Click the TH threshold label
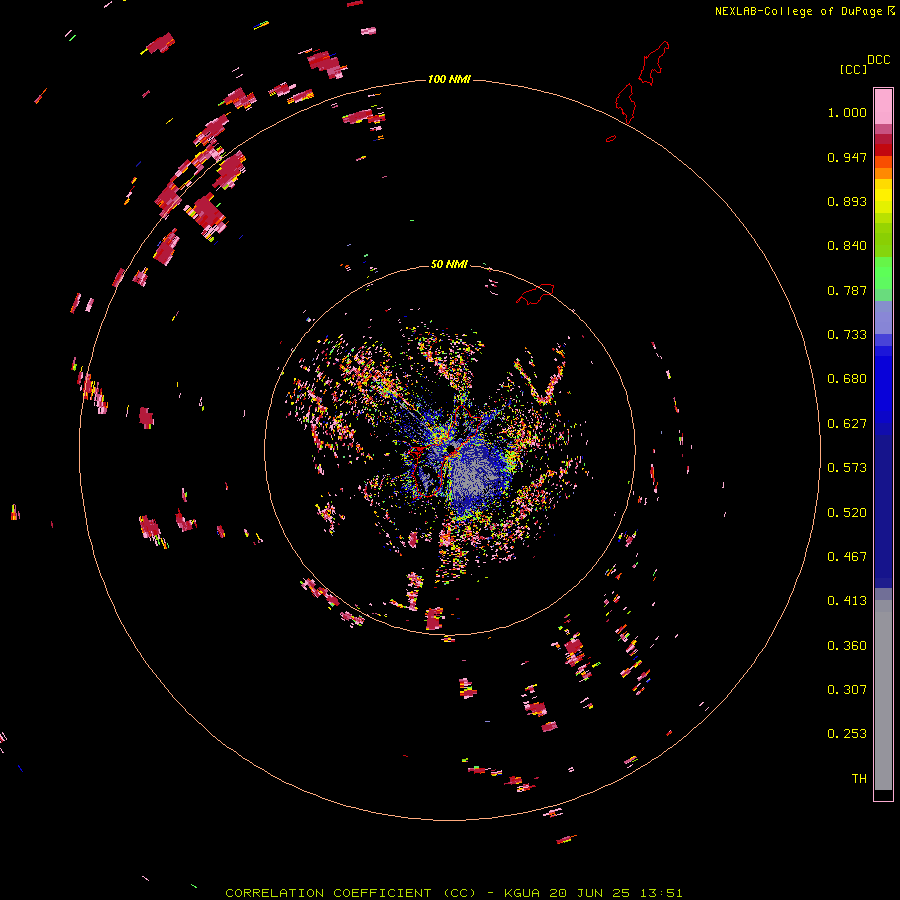Screen dimensions: 900x900 [x=859, y=779]
